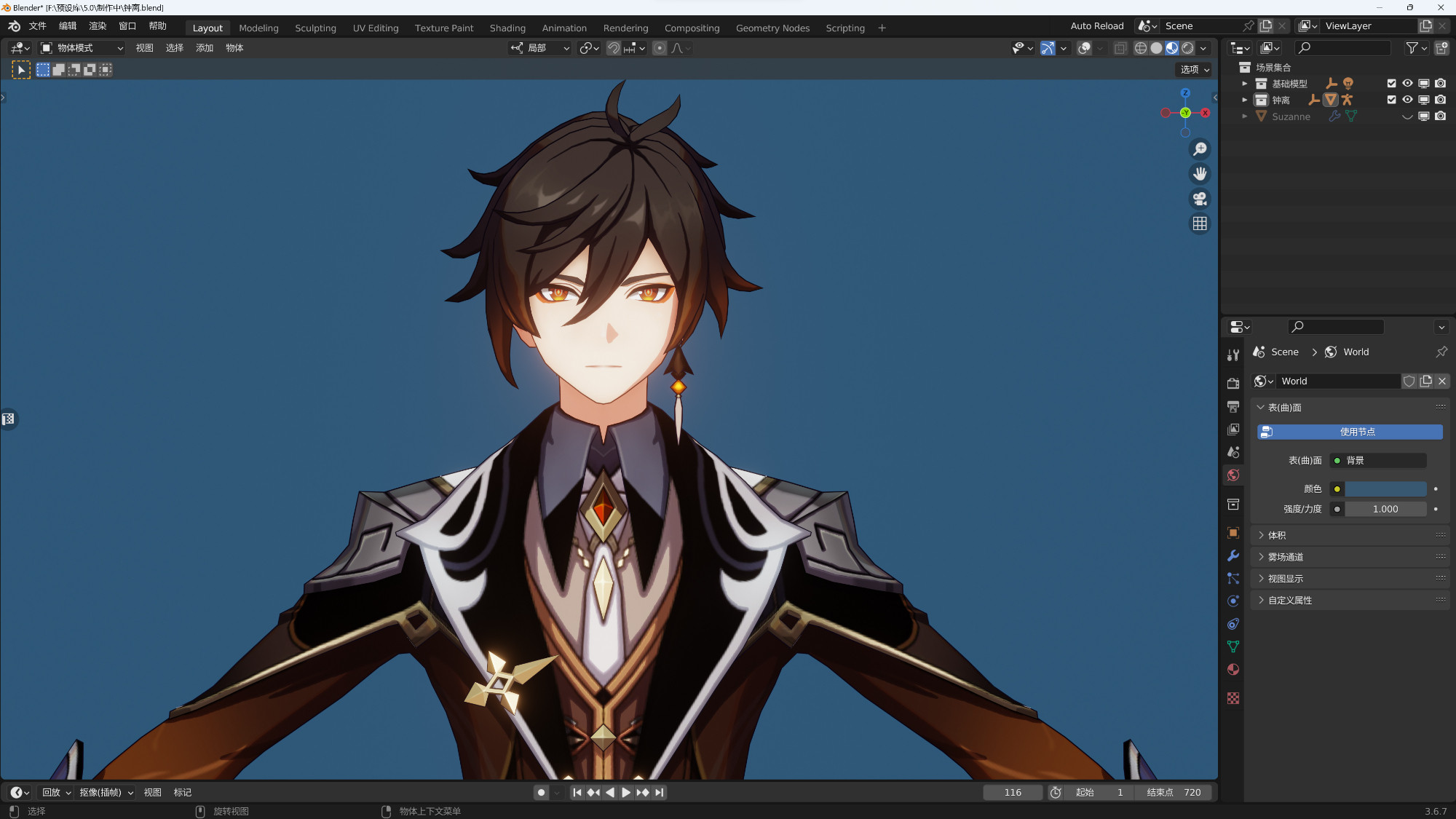Open the Material properties tab

pyautogui.click(x=1233, y=670)
